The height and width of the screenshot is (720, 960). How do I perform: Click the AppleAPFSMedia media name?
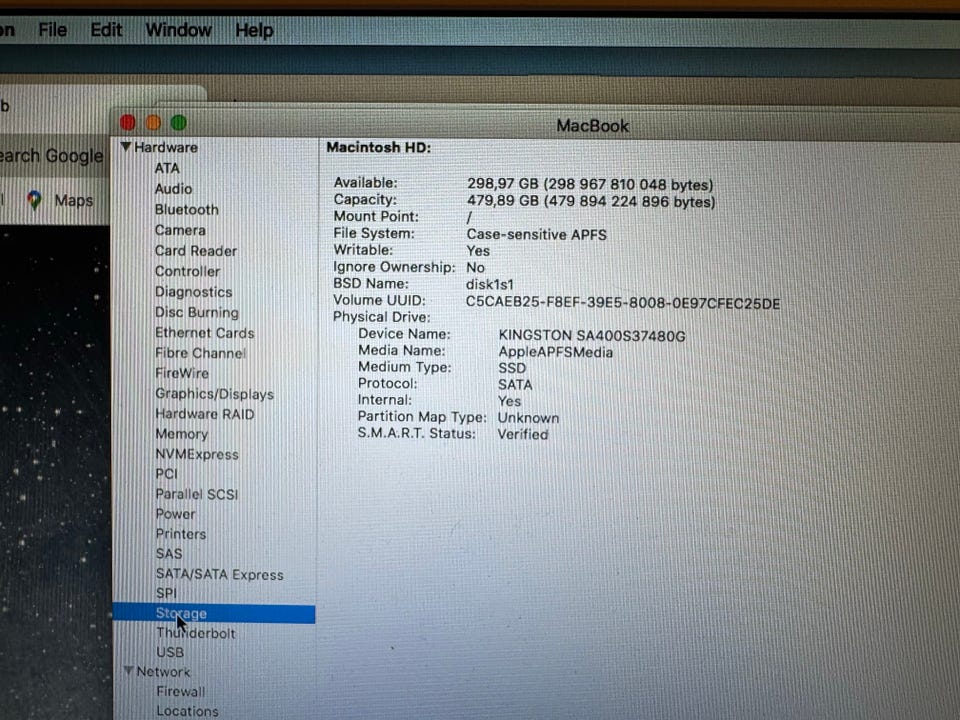click(x=555, y=352)
